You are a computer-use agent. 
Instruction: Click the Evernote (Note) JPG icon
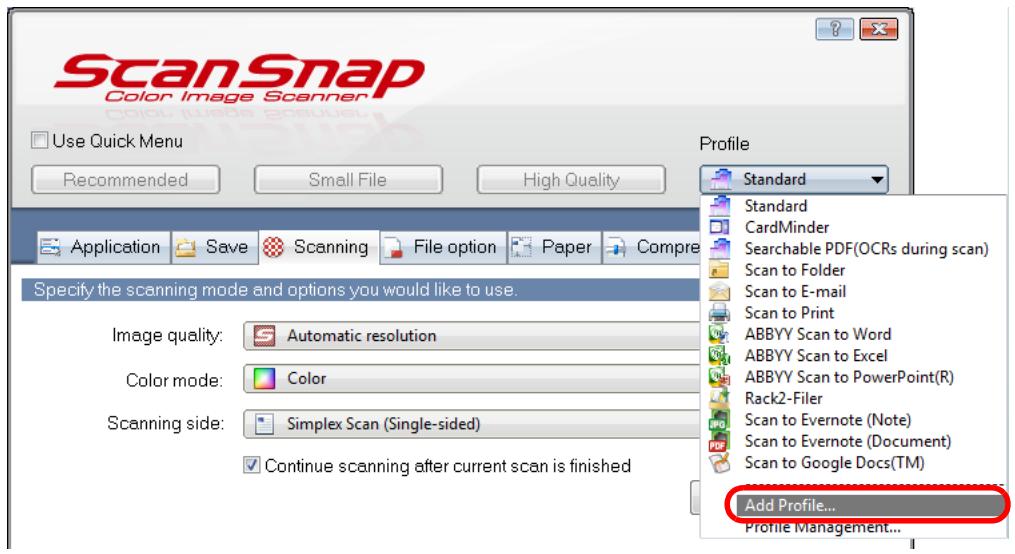point(720,419)
